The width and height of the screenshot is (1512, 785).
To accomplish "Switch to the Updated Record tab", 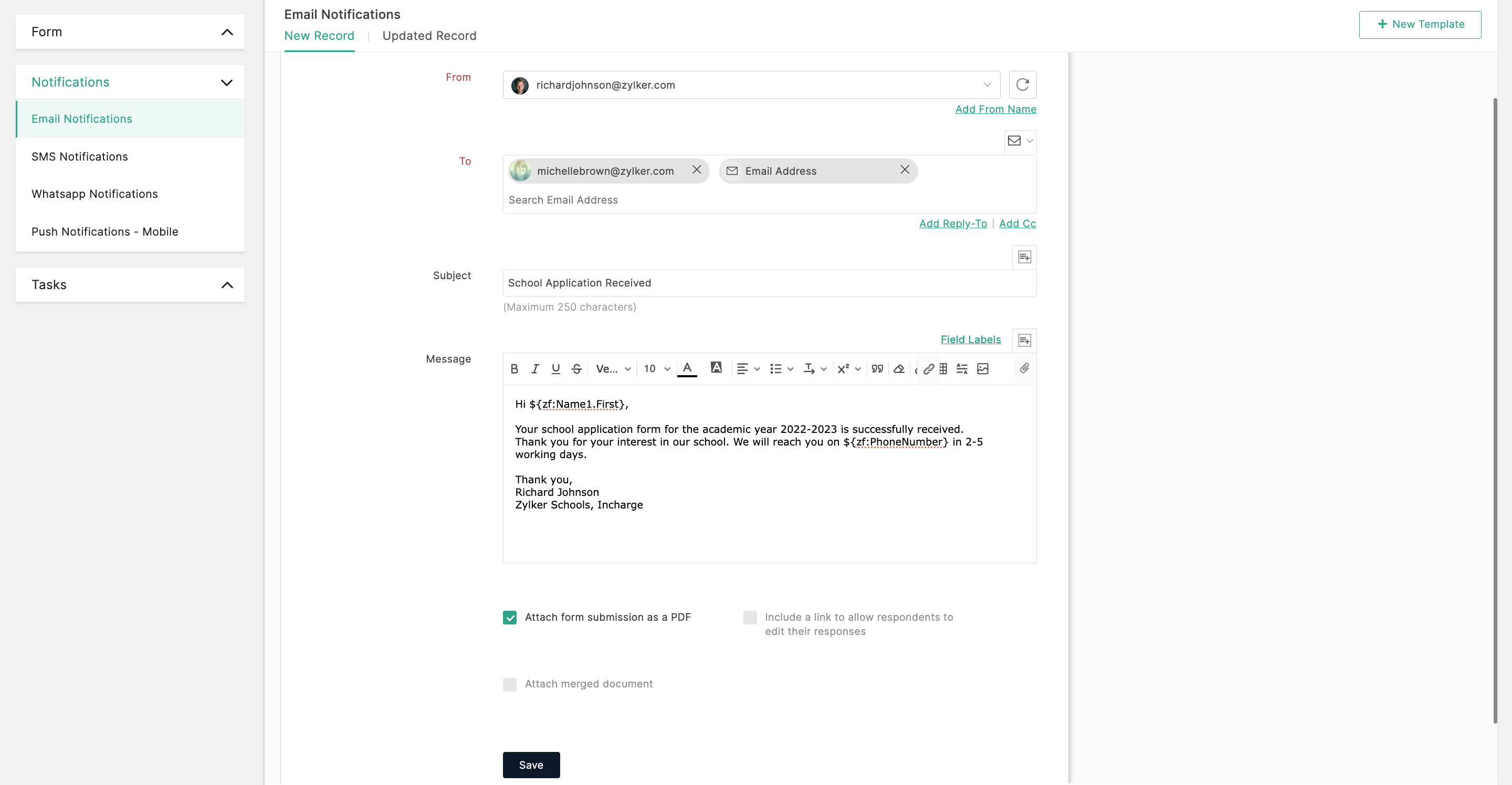I will pyautogui.click(x=429, y=36).
